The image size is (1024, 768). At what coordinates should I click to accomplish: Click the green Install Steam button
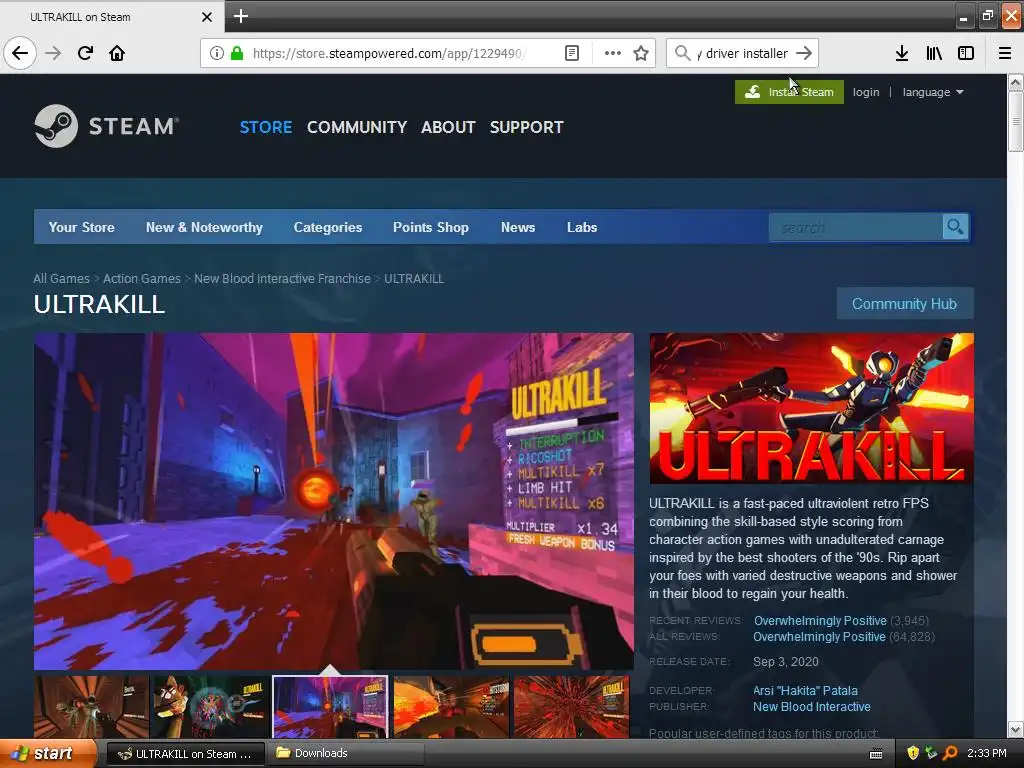click(789, 92)
